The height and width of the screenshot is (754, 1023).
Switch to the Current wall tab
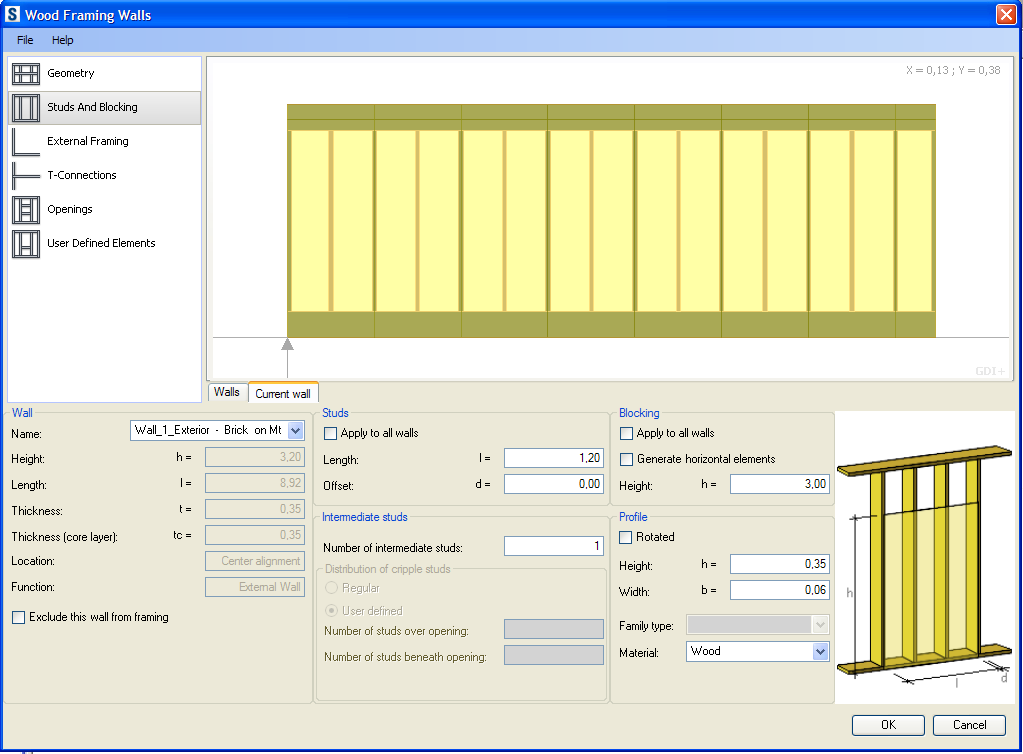coord(283,393)
